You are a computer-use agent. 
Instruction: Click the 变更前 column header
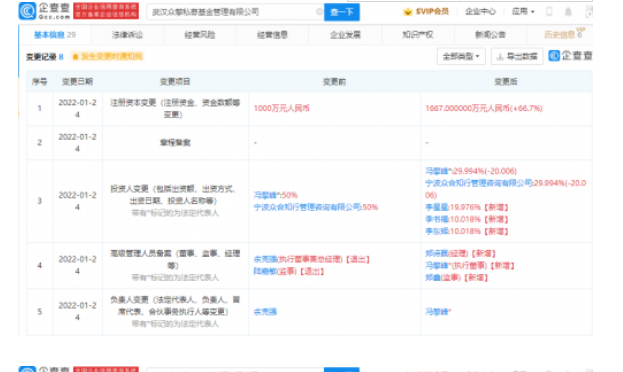pos(334,82)
